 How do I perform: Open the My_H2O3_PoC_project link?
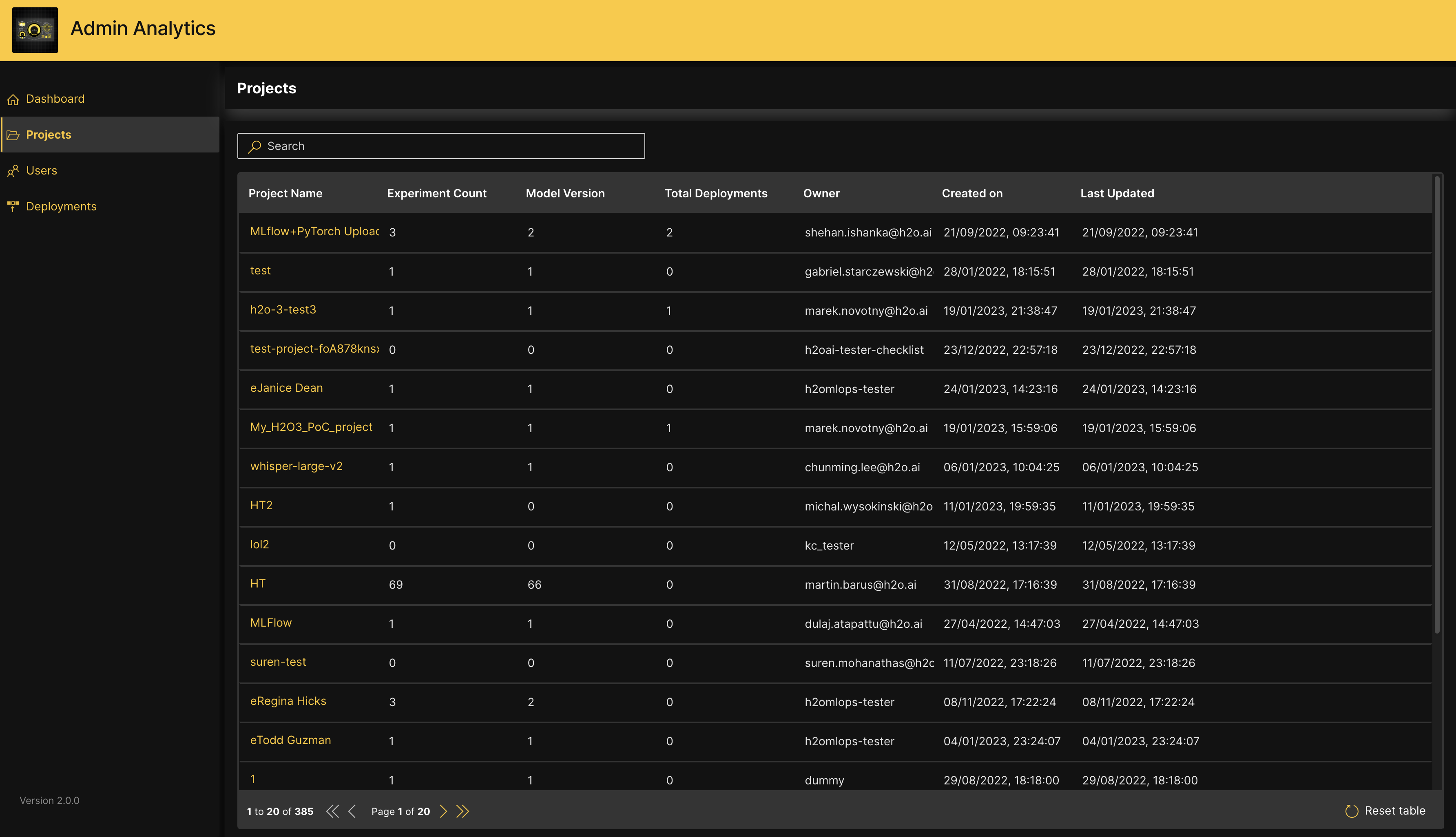[311, 427]
